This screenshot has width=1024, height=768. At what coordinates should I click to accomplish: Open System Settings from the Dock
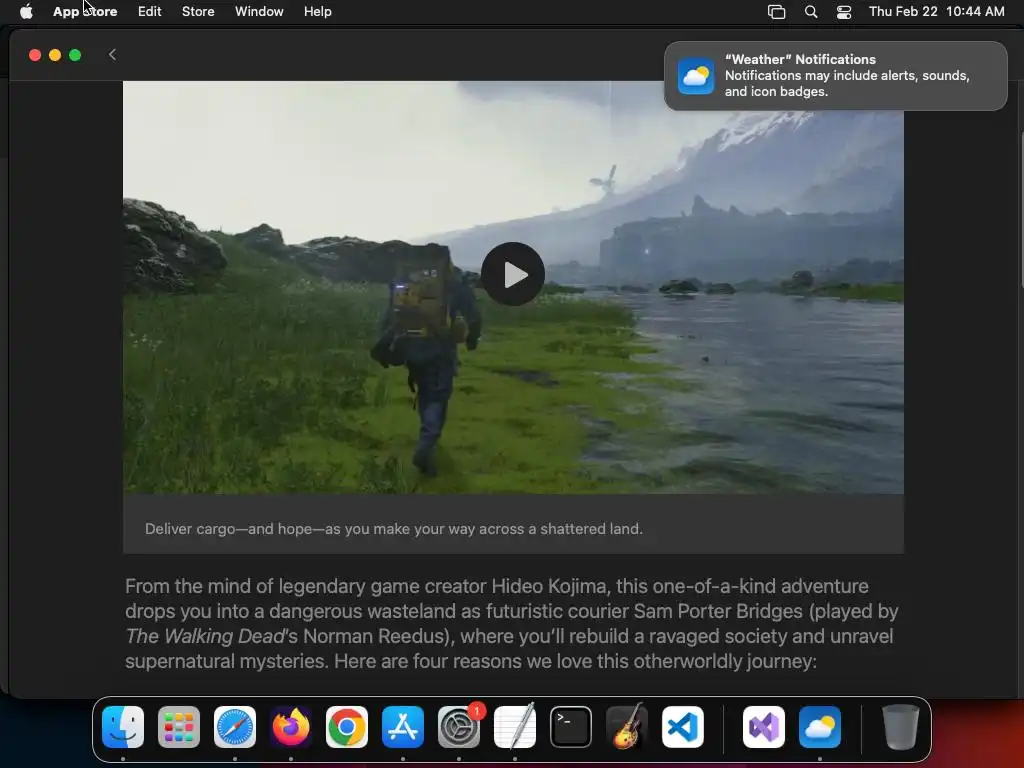(459, 727)
